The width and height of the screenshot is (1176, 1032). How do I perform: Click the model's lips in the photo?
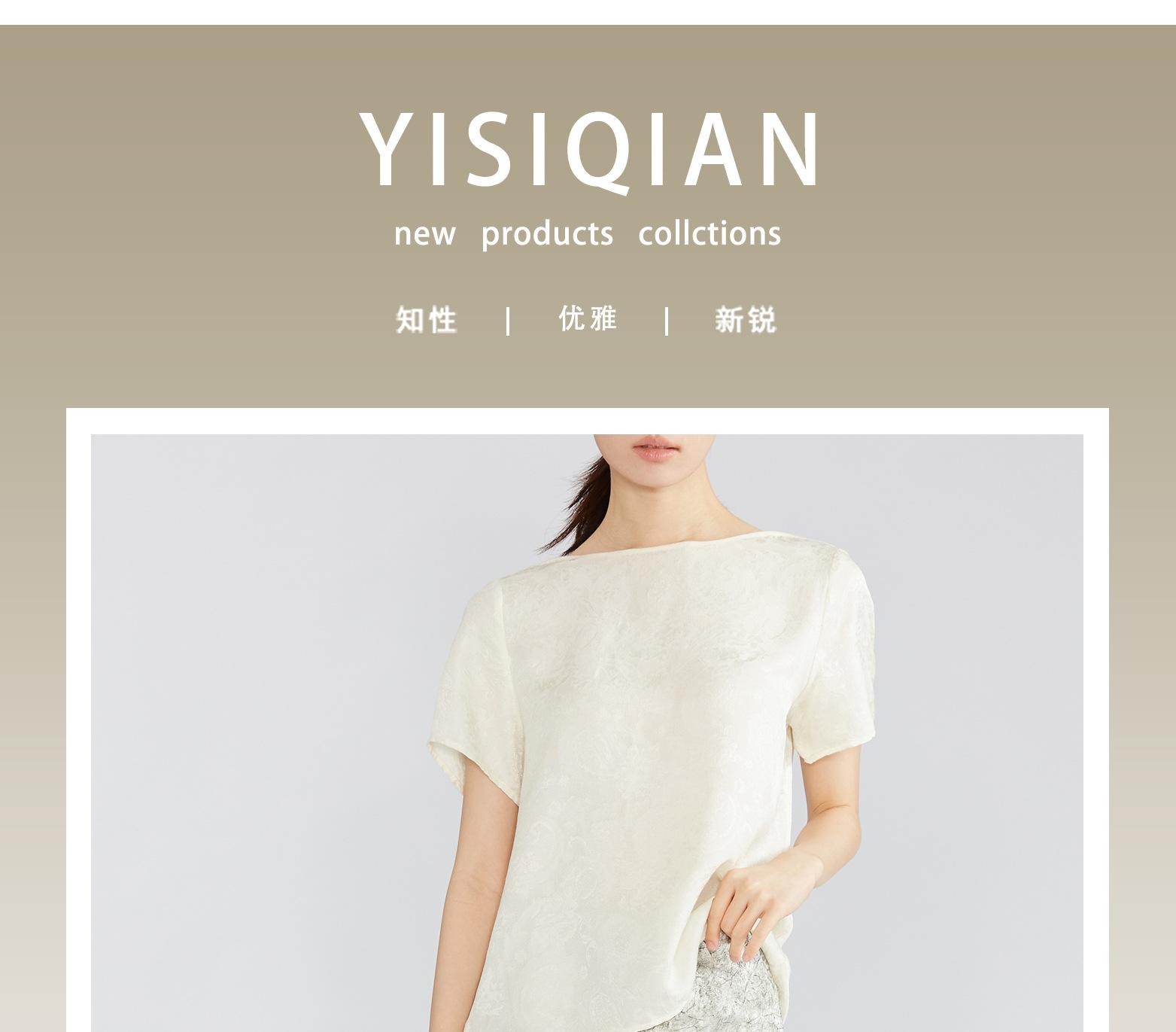click(x=654, y=451)
